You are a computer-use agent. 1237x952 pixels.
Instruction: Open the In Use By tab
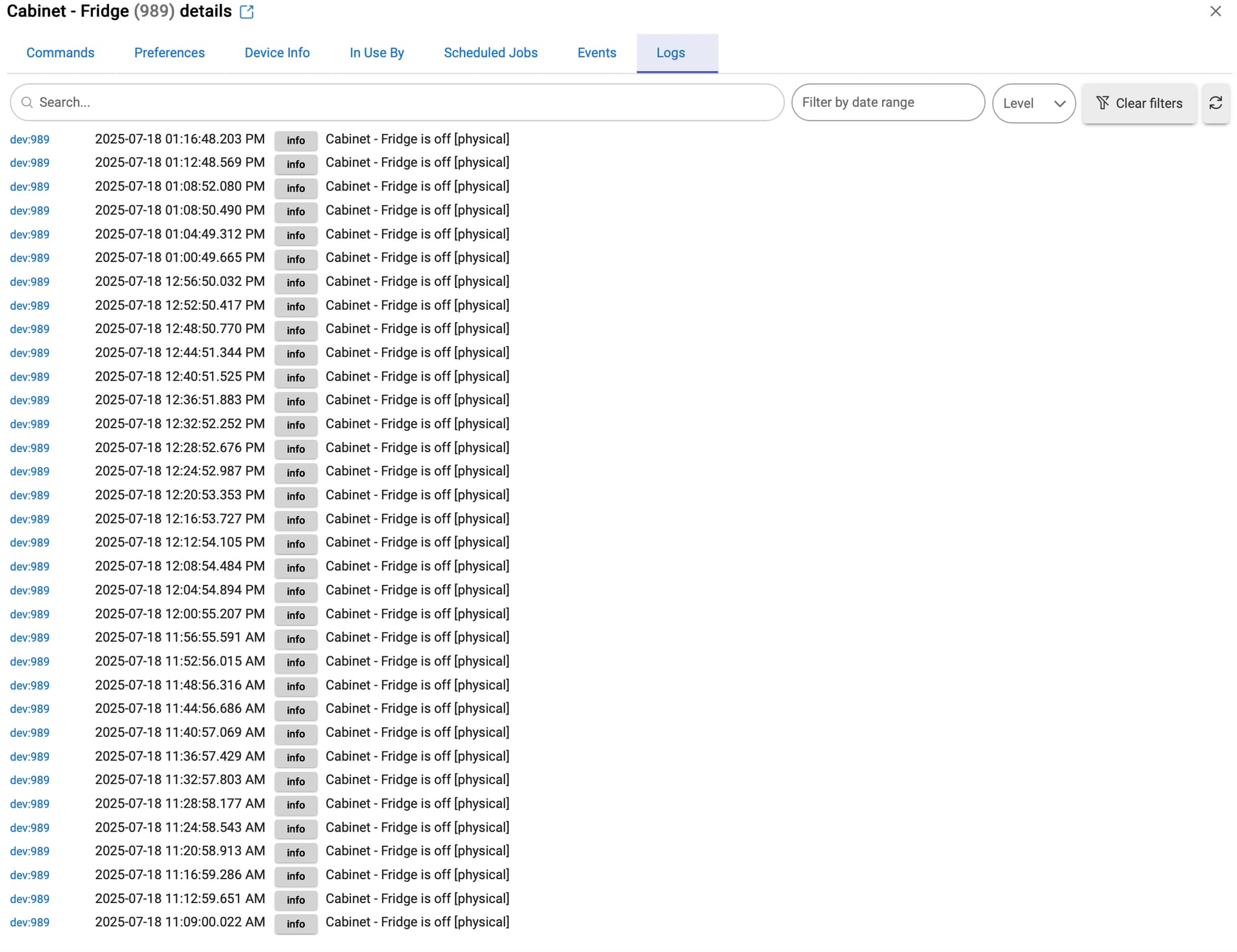(377, 53)
